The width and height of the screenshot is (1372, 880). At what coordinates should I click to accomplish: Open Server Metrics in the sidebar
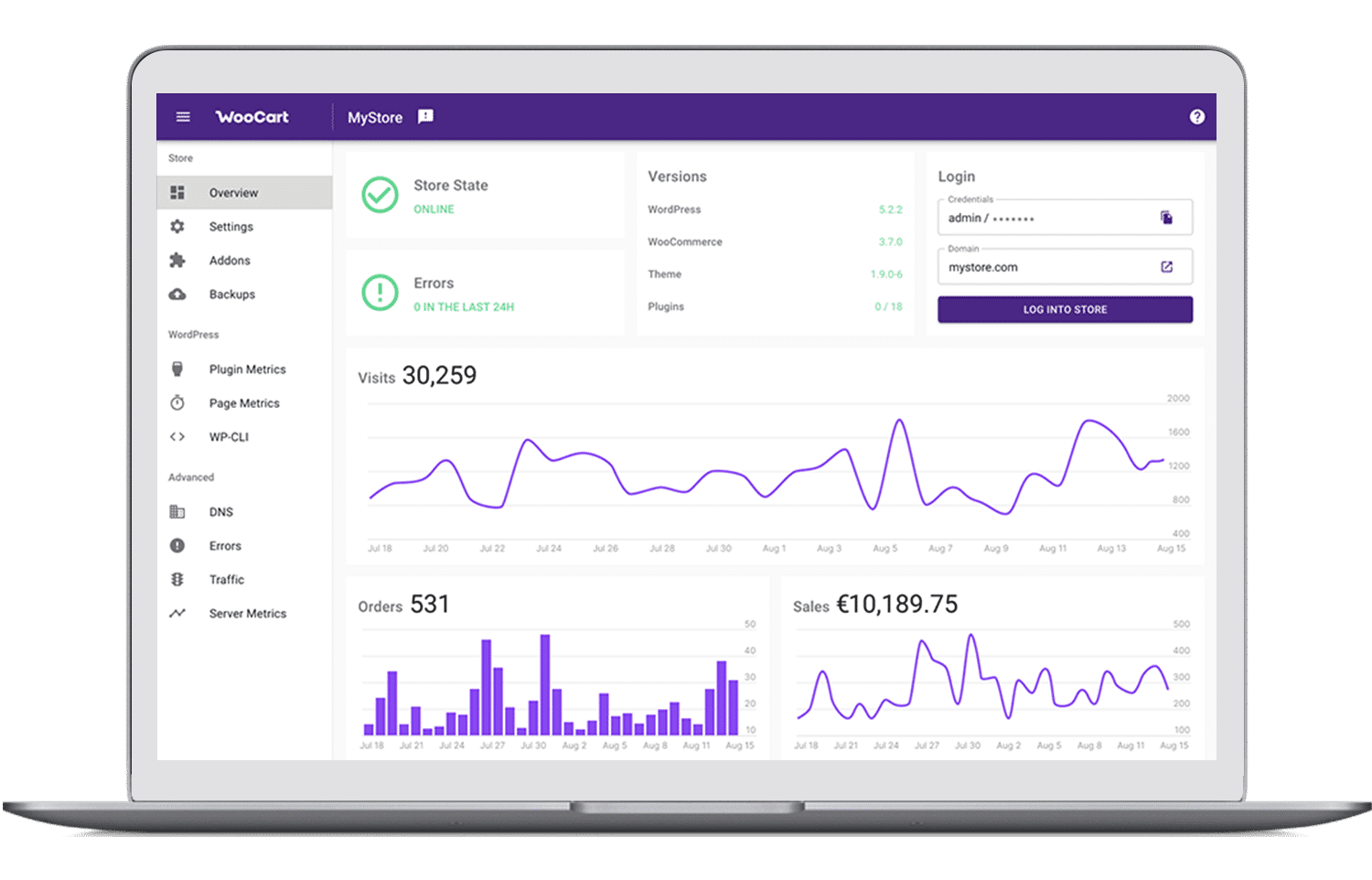[x=244, y=613]
